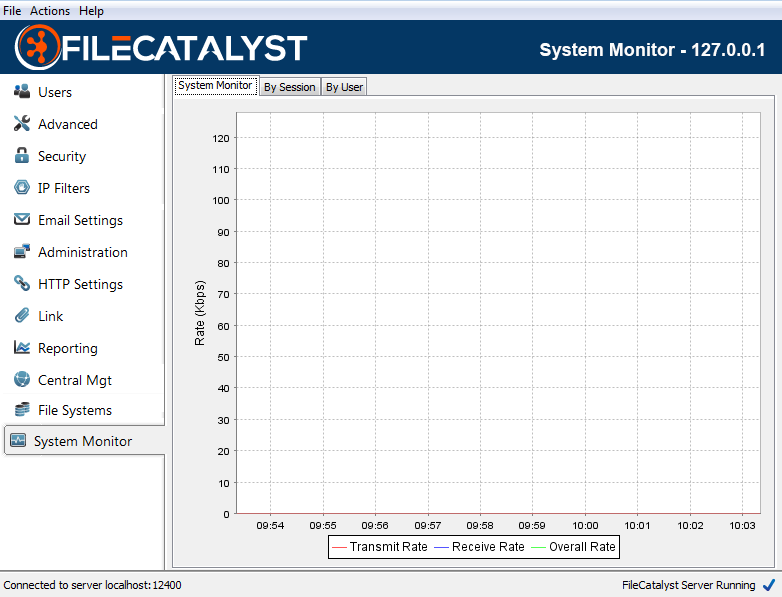The image size is (782, 597).
Task: Click the Overall Rate legend text
Action: 582,547
